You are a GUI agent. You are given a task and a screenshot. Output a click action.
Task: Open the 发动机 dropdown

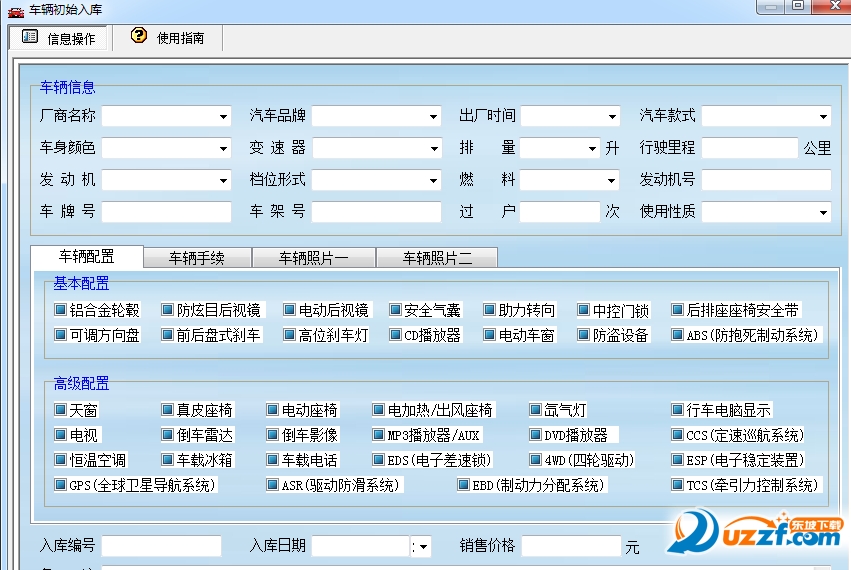click(223, 180)
